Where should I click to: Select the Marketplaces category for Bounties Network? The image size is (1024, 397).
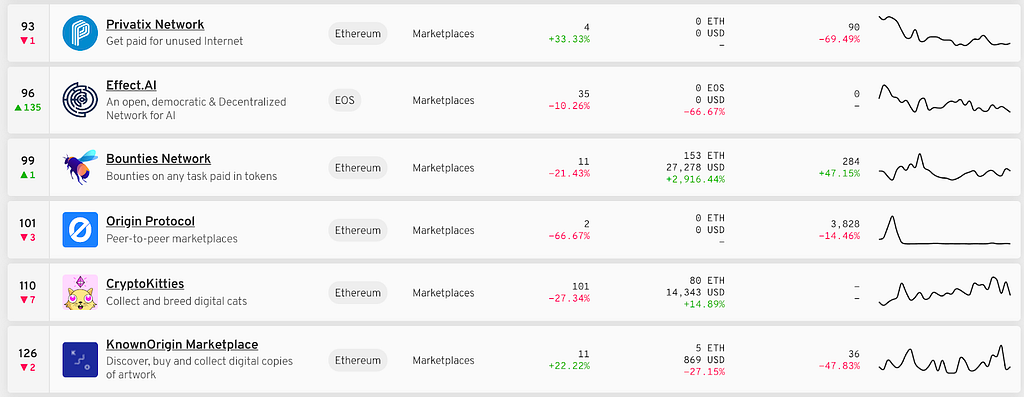[x=443, y=168]
